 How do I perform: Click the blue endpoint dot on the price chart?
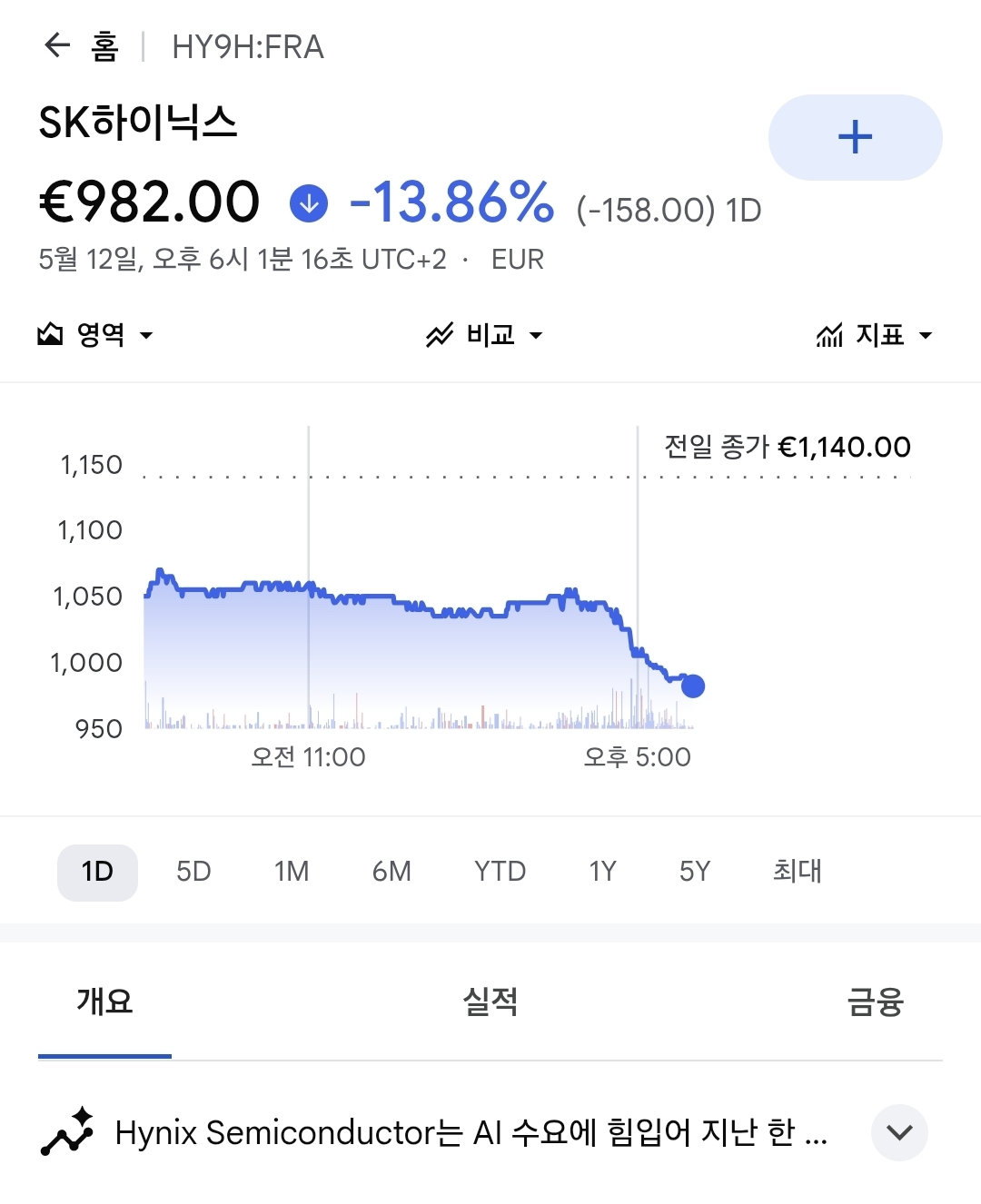693,686
